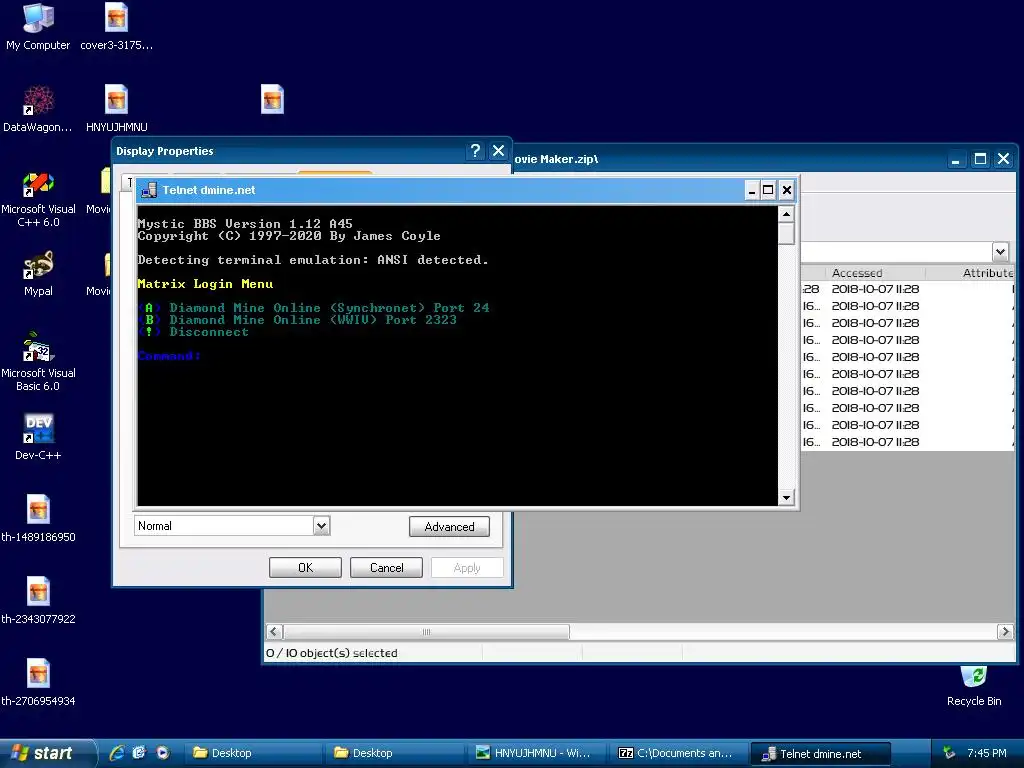Launch Windows Media Player from Quick Launch
This screenshot has width=1024, height=768.
162,753
